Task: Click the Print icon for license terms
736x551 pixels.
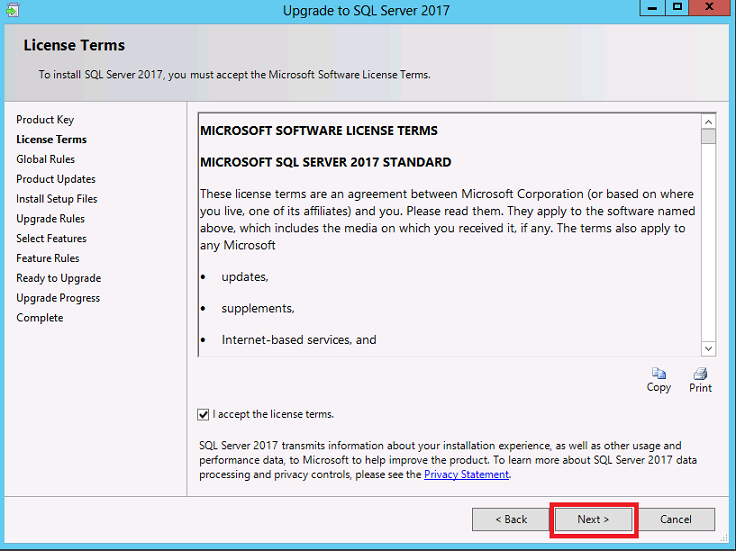Action: [x=700, y=374]
